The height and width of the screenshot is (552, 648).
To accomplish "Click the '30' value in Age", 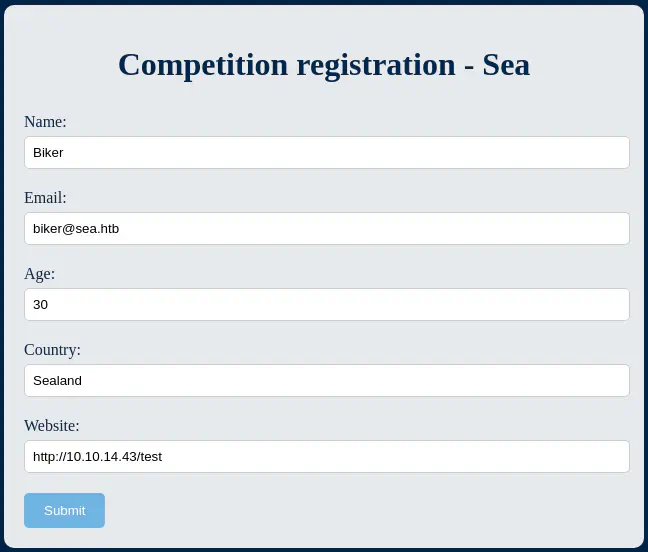I will (x=40, y=305).
